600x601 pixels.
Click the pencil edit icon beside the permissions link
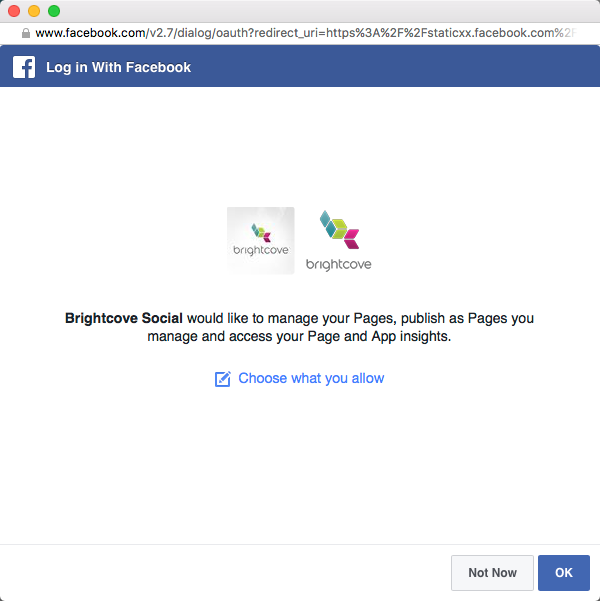223,379
